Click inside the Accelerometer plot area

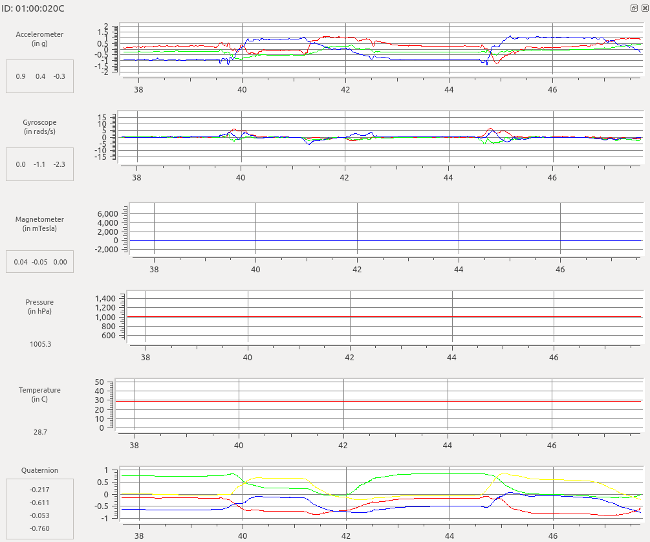tap(381, 49)
